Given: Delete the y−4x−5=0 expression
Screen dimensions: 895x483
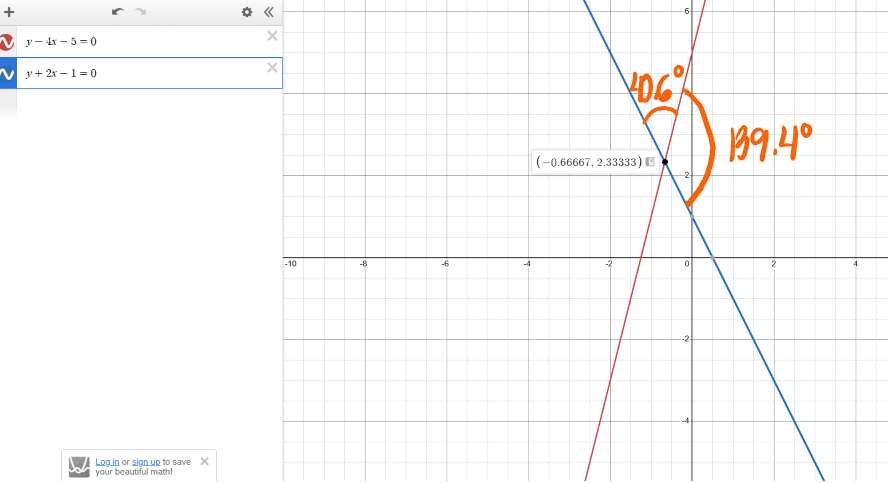Looking at the screenshot, I should pyautogui.click(x=272, y=36).
